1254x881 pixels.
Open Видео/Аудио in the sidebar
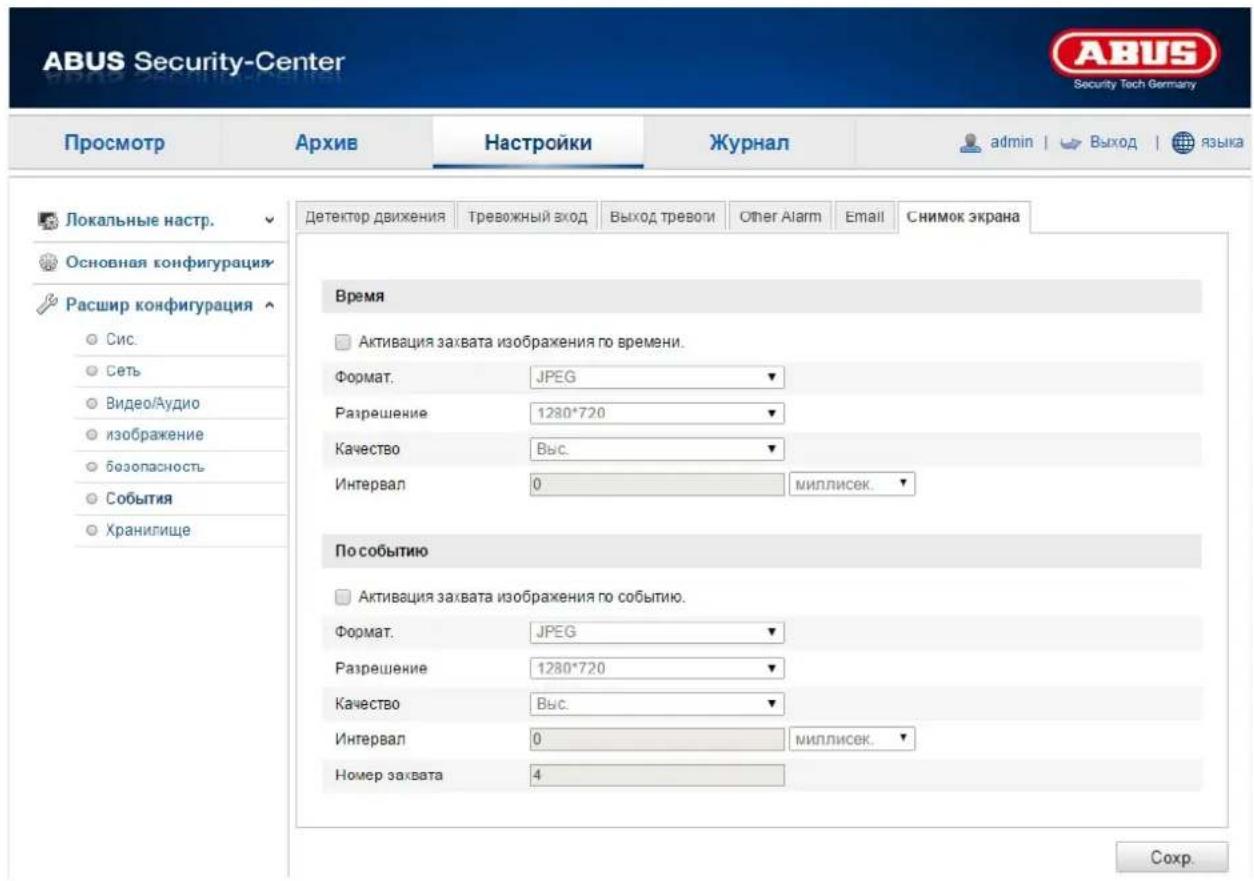tap(153, 403)
